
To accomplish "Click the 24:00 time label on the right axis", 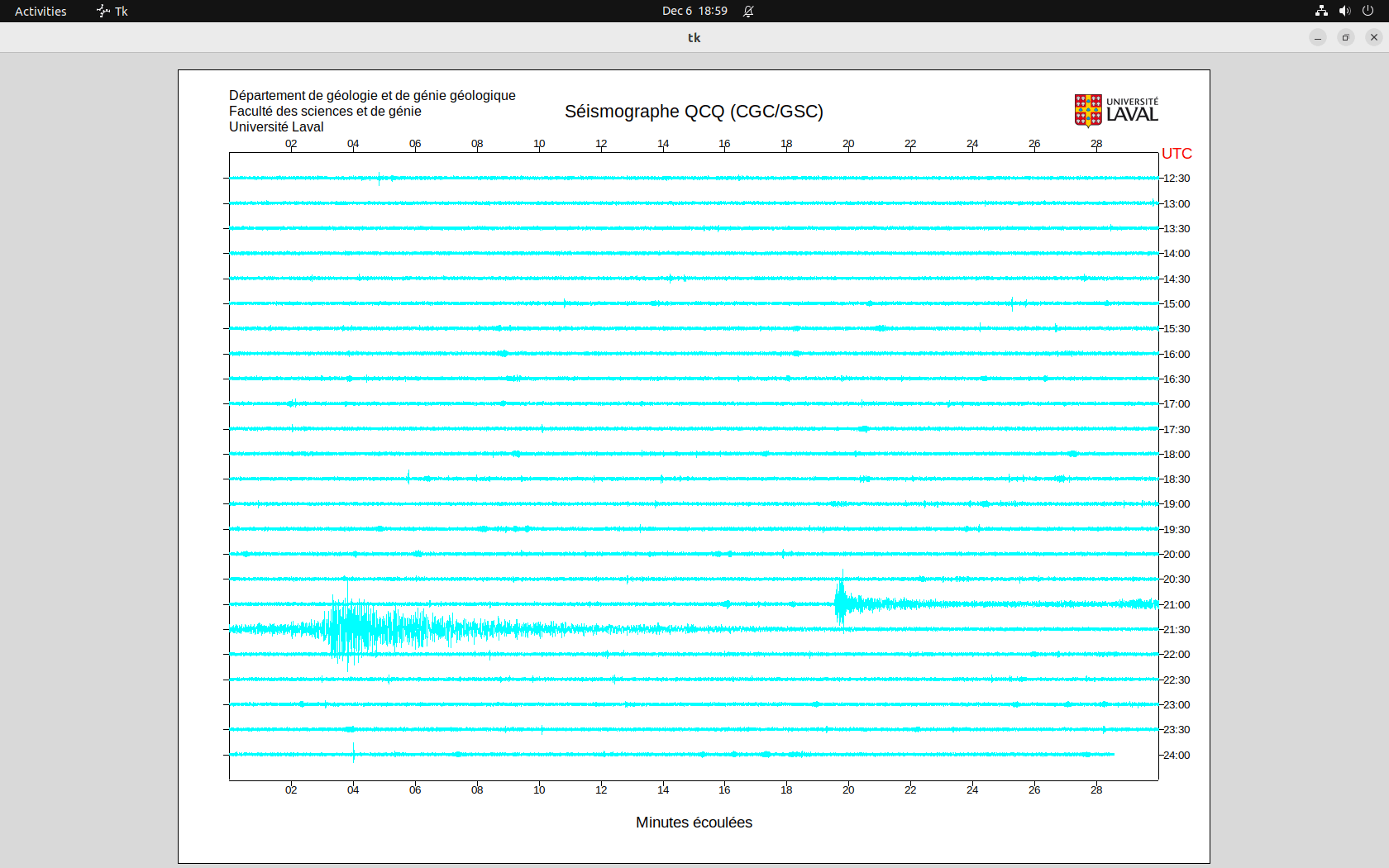I will pos(1177,755).
